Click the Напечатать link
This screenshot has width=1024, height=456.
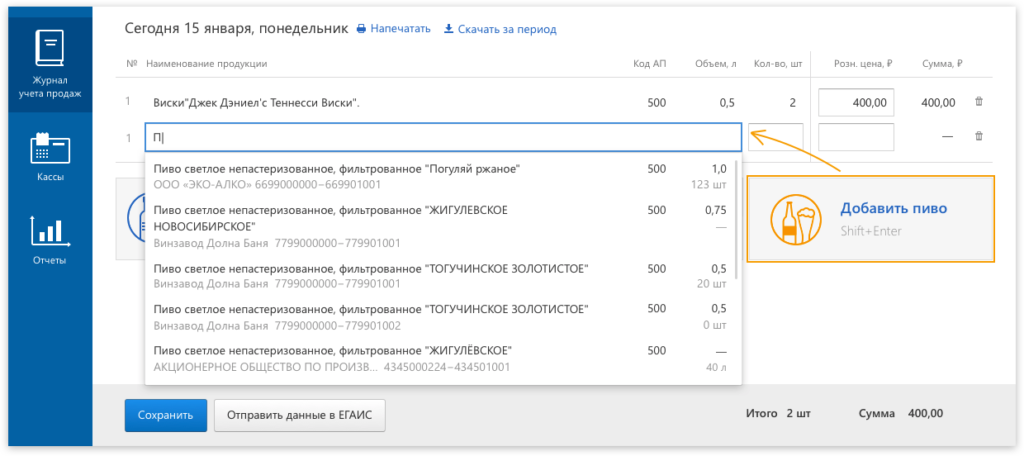pyautogui.click(x=400, y=29)
